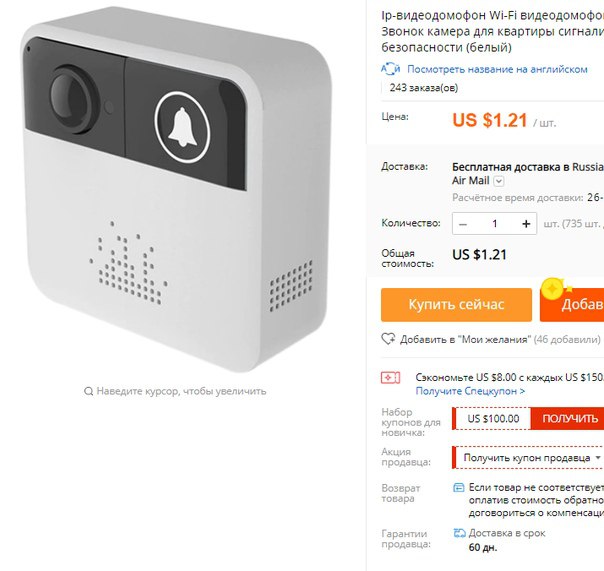The width and height of the screenshot is (604, 571).
Task: Click the magnifier icon below product image
Action: click(x=88, y=391)
